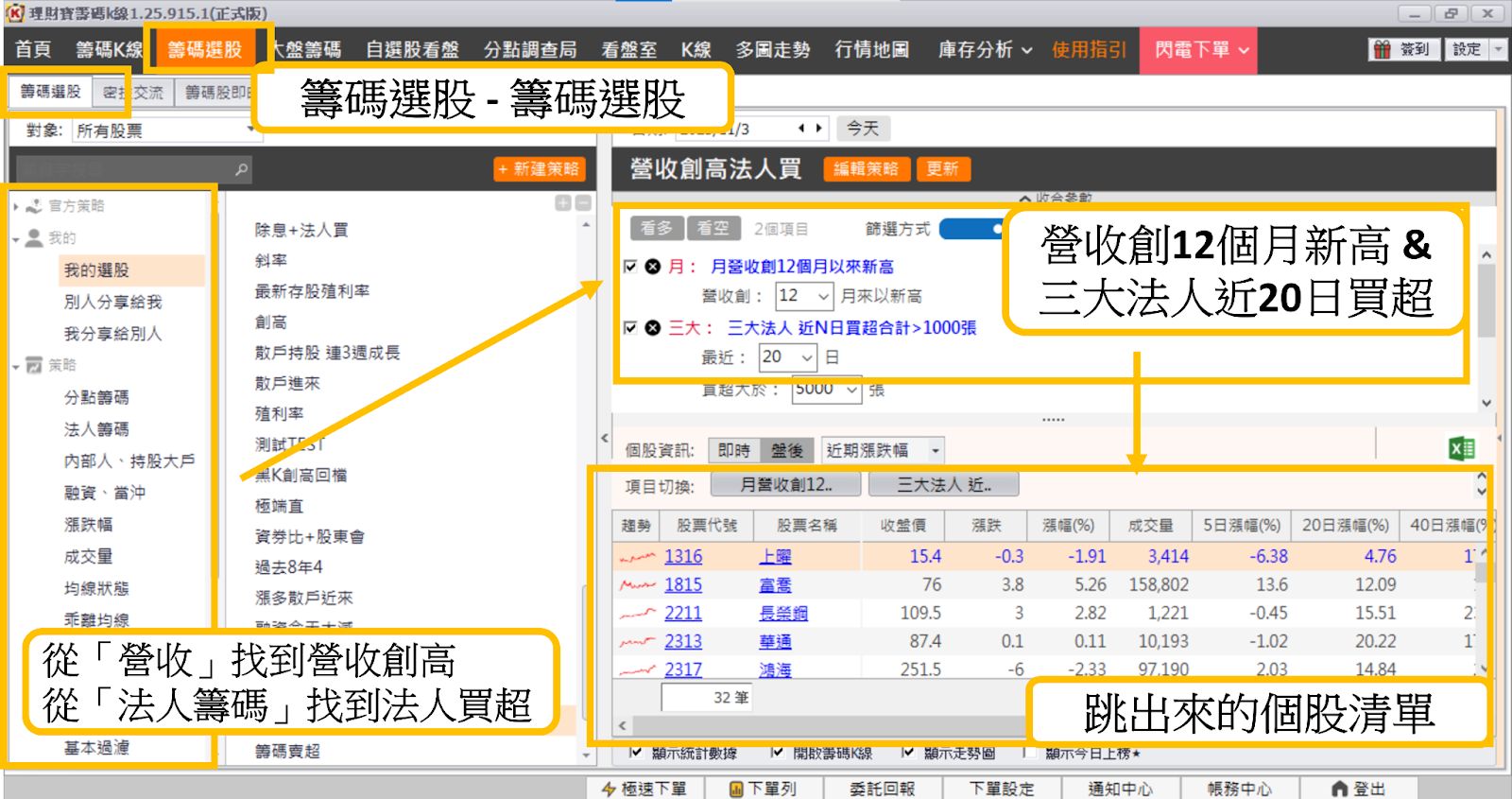Open 下單設定 in the bottom bar
This screenshot has height=799, width=1512.
coord(1003,789)
